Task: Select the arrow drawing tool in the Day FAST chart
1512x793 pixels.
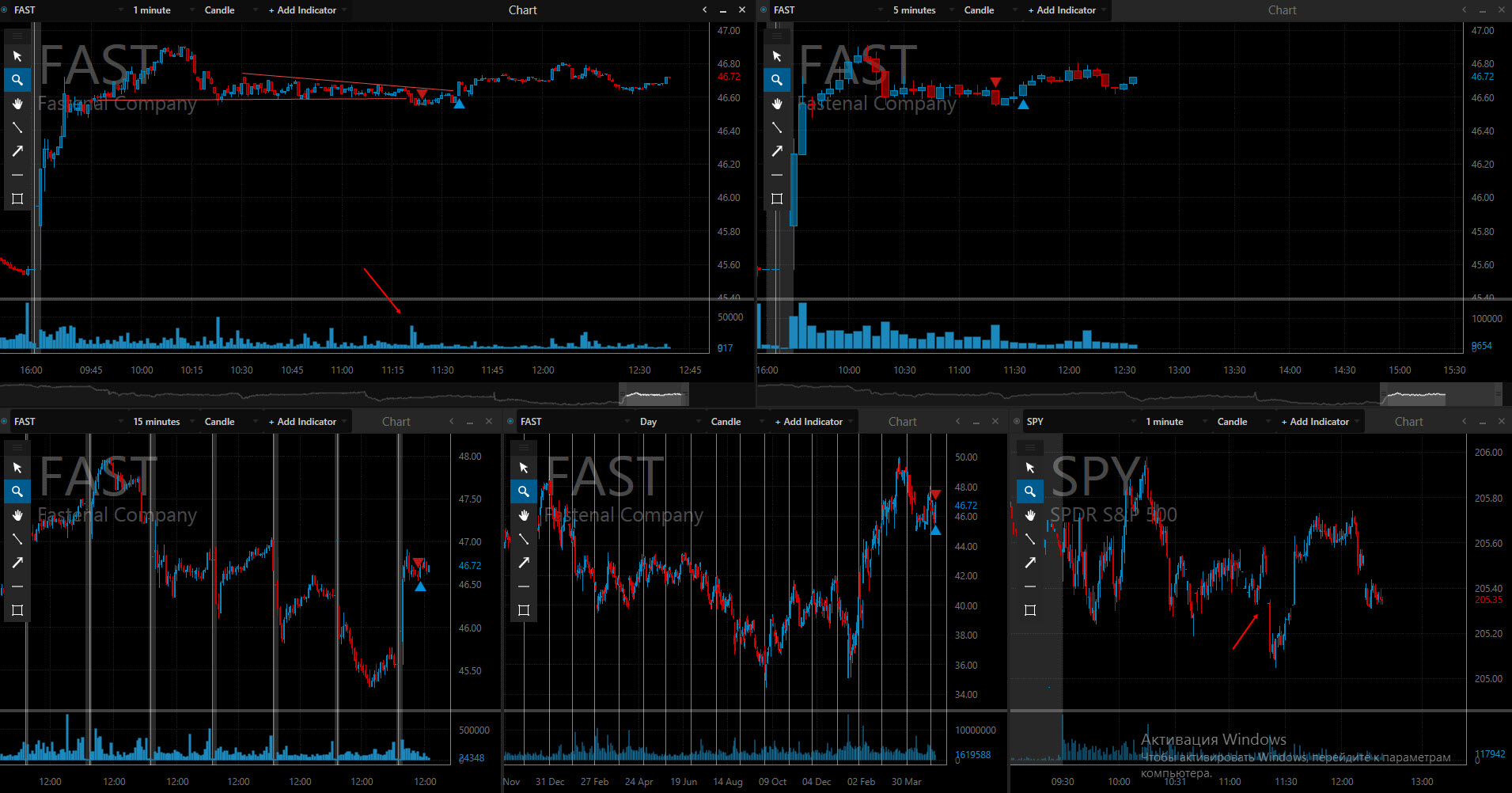Action: [524, 563]
